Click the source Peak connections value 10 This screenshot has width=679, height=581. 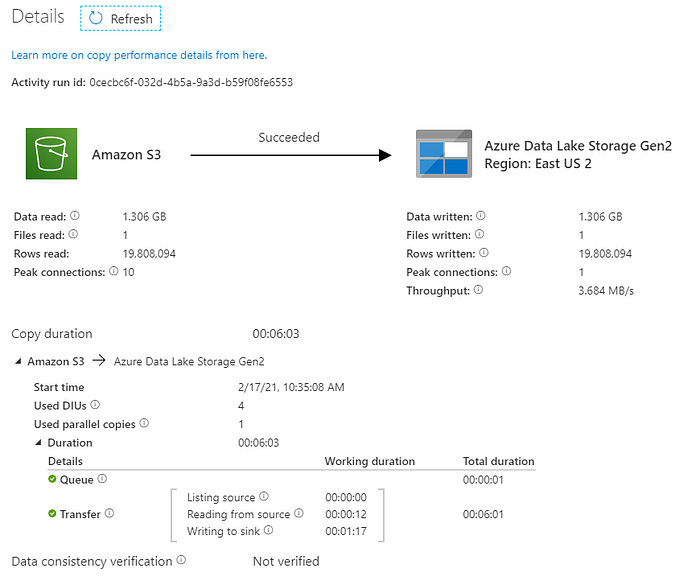[x=129, y=272]
